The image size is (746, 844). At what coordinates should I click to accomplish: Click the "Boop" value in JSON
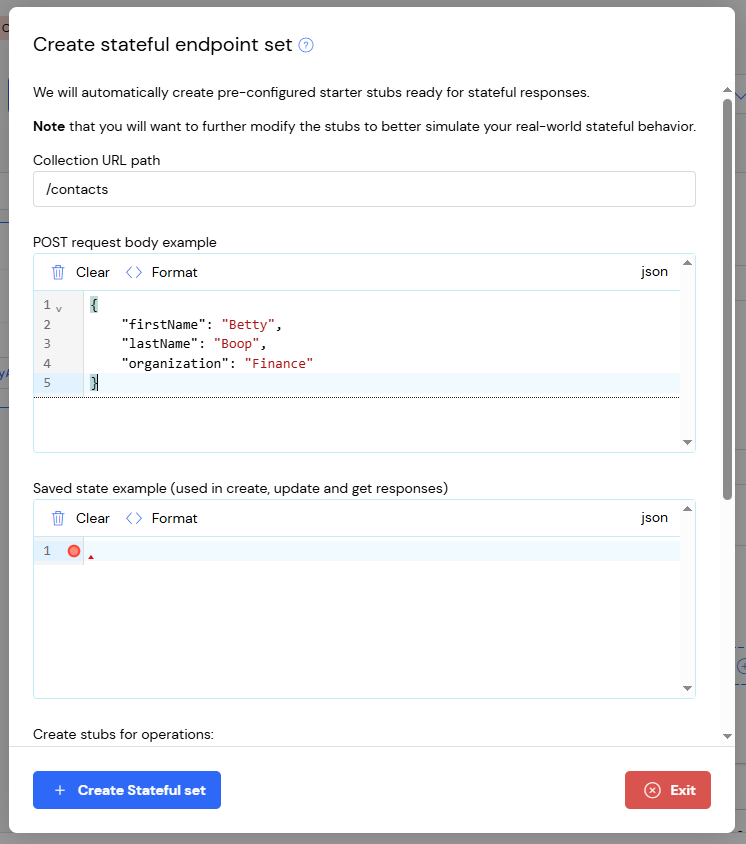click(x=236, y=344)
